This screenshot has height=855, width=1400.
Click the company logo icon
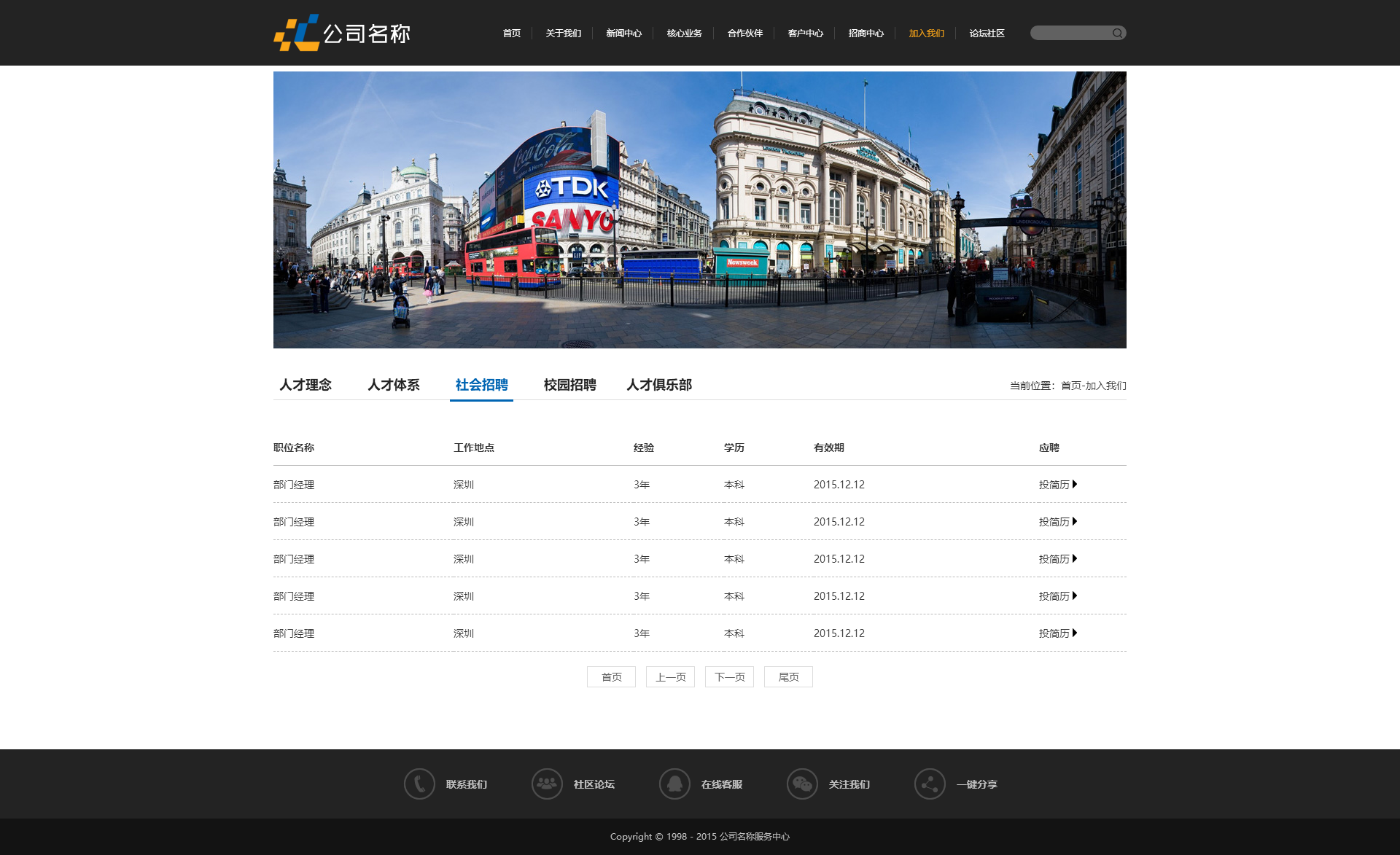[x=296, y=33]
